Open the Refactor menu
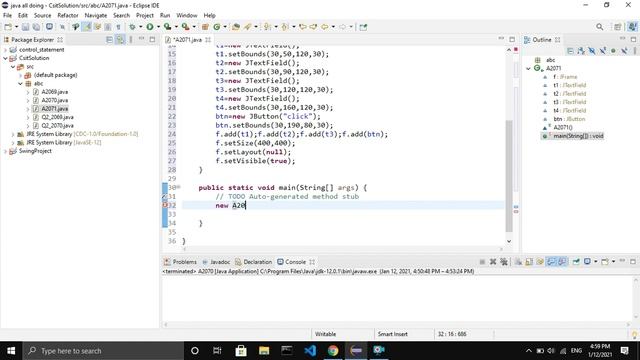This screenshot has height=360, width=640. point(68,16)
